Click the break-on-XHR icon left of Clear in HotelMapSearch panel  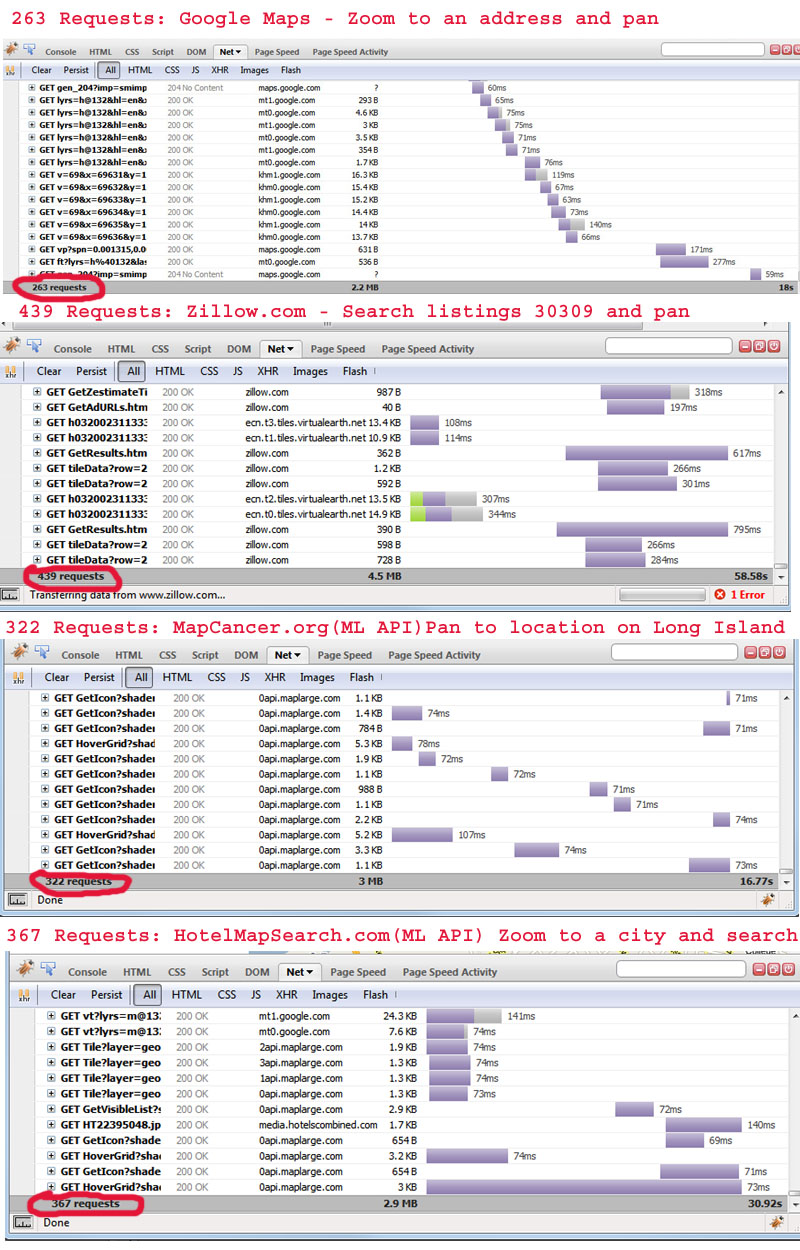25,994
